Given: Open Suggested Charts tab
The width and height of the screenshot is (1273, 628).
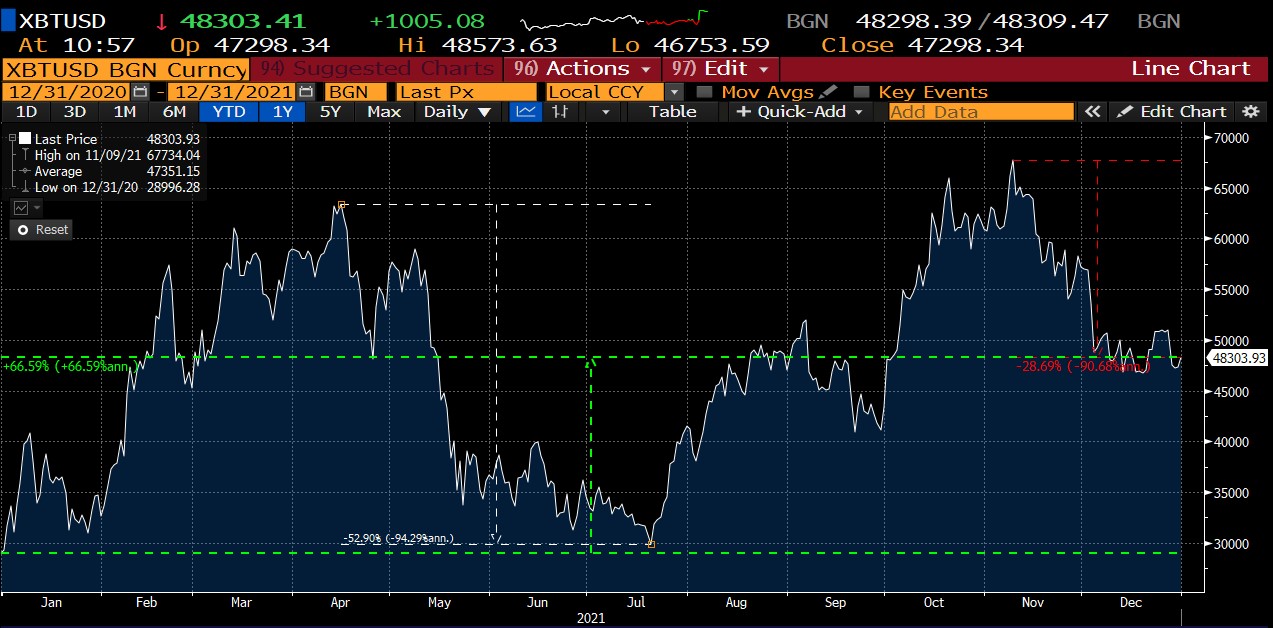Looking at the screenshot, I should click(377, 68).
